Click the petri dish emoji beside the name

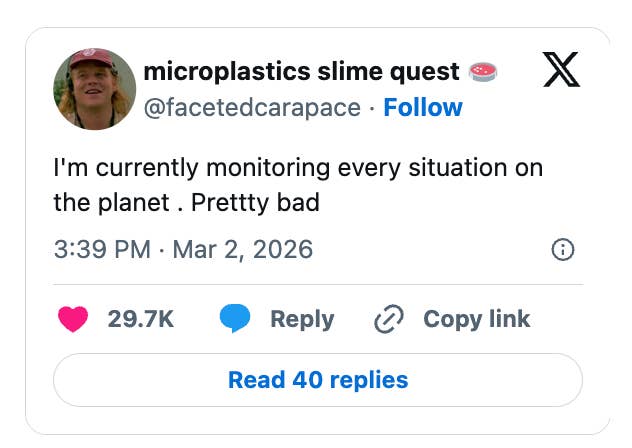coord(483,73)
